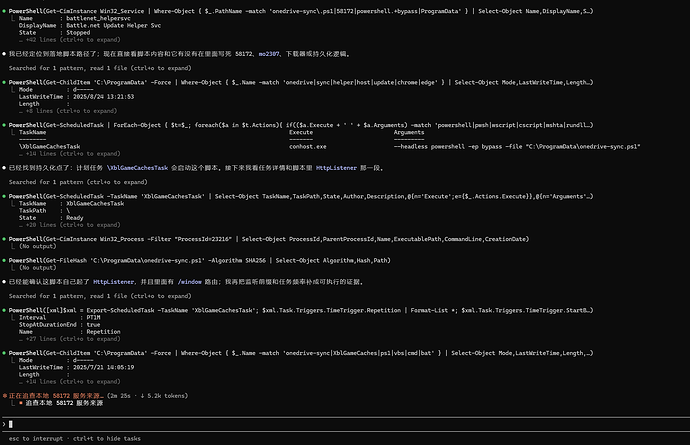
Task: Click '(No output)' under the Get-FileHash command
Action: (x=37, y=268)
